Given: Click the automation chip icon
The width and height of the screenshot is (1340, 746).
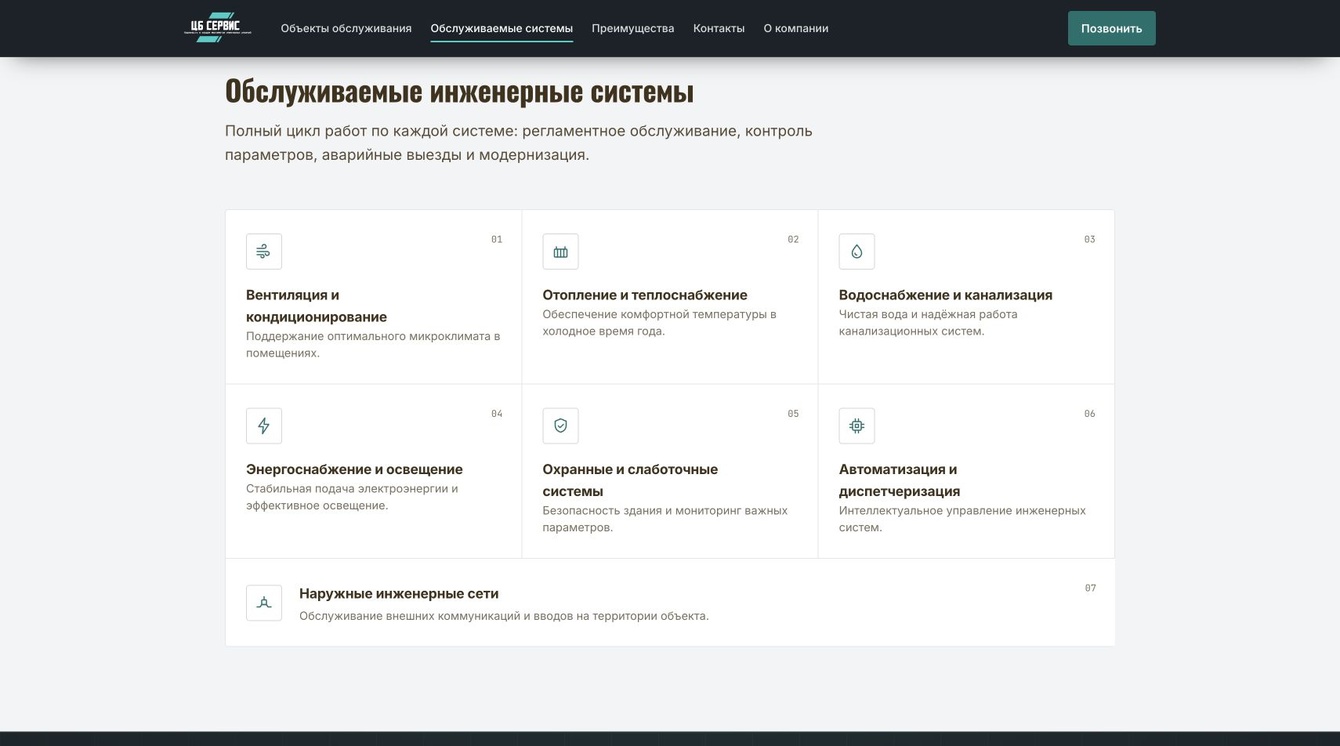Looking at the screenshot, I should pos(857,426).
